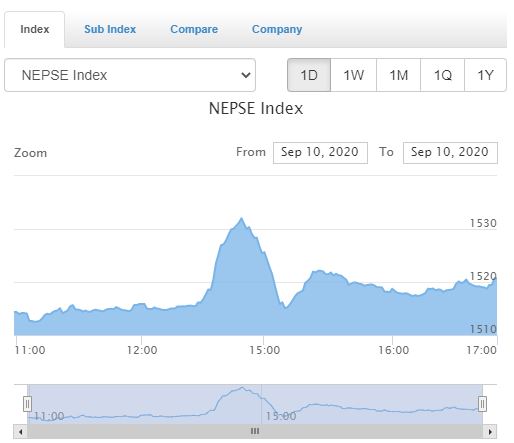Click the 11:00 x-axis label

coord(30,350)
